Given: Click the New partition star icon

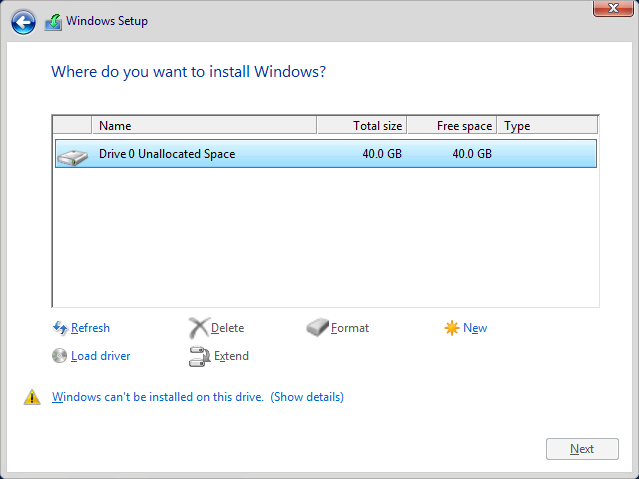Looking at the screenshot, I should [x=452, y=328].
